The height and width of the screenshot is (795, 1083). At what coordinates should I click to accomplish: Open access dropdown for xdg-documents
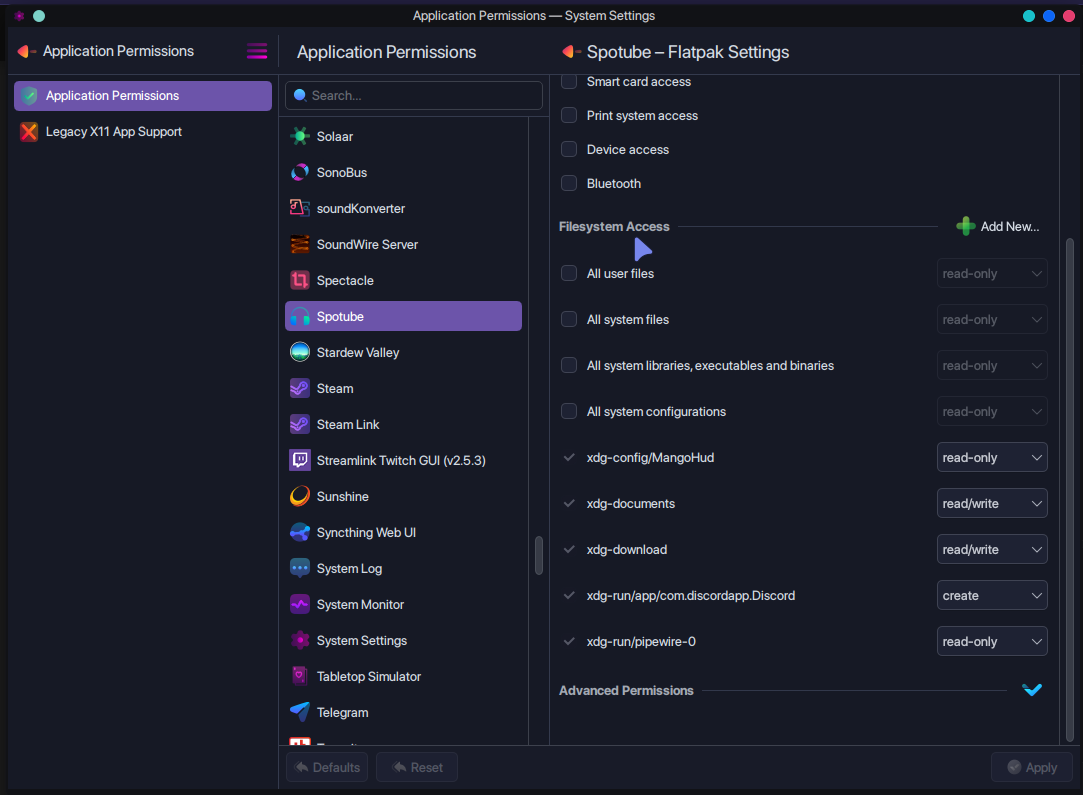click(x=992, y=504)
